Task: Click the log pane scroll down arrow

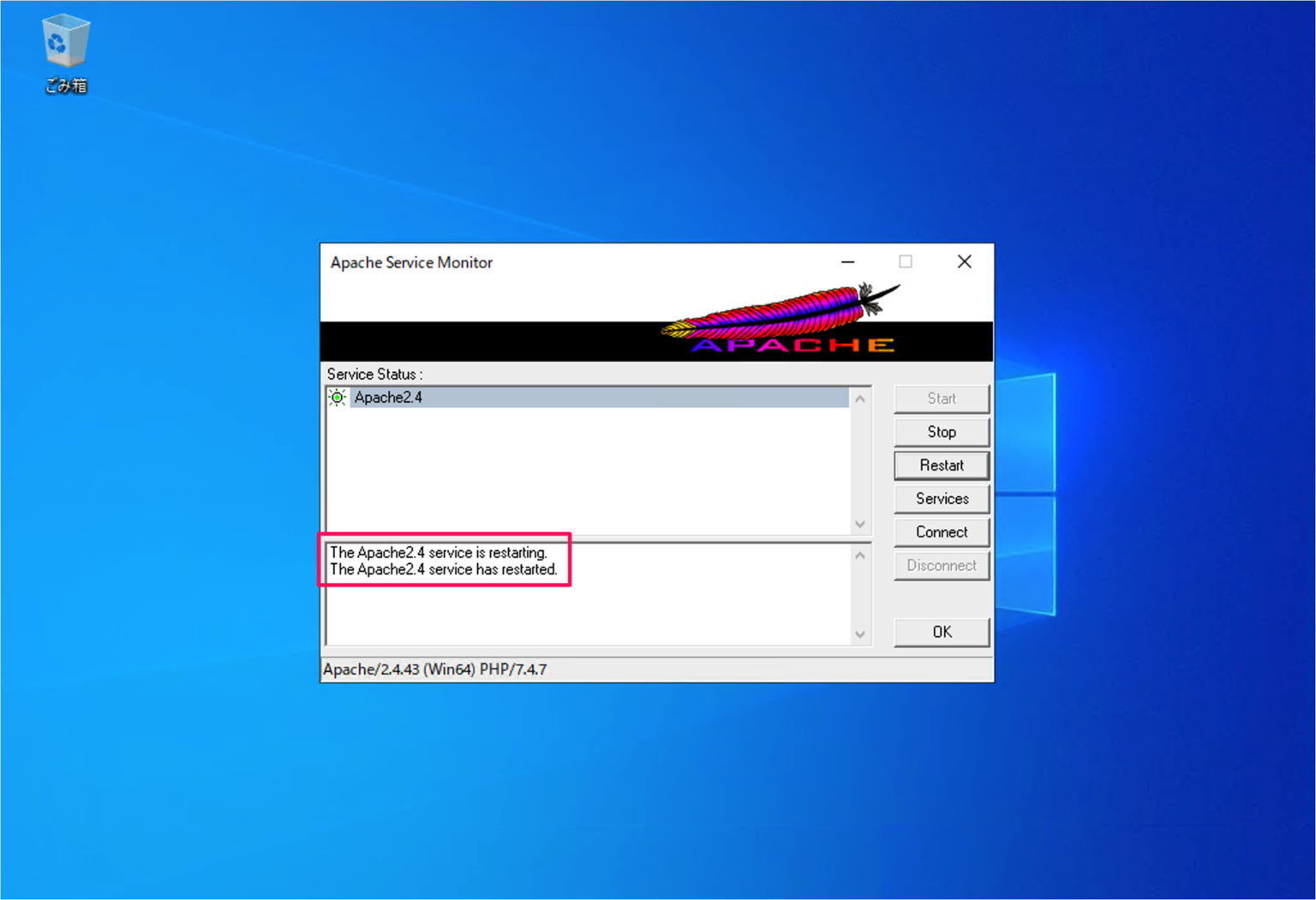Action: click(860, 634)
